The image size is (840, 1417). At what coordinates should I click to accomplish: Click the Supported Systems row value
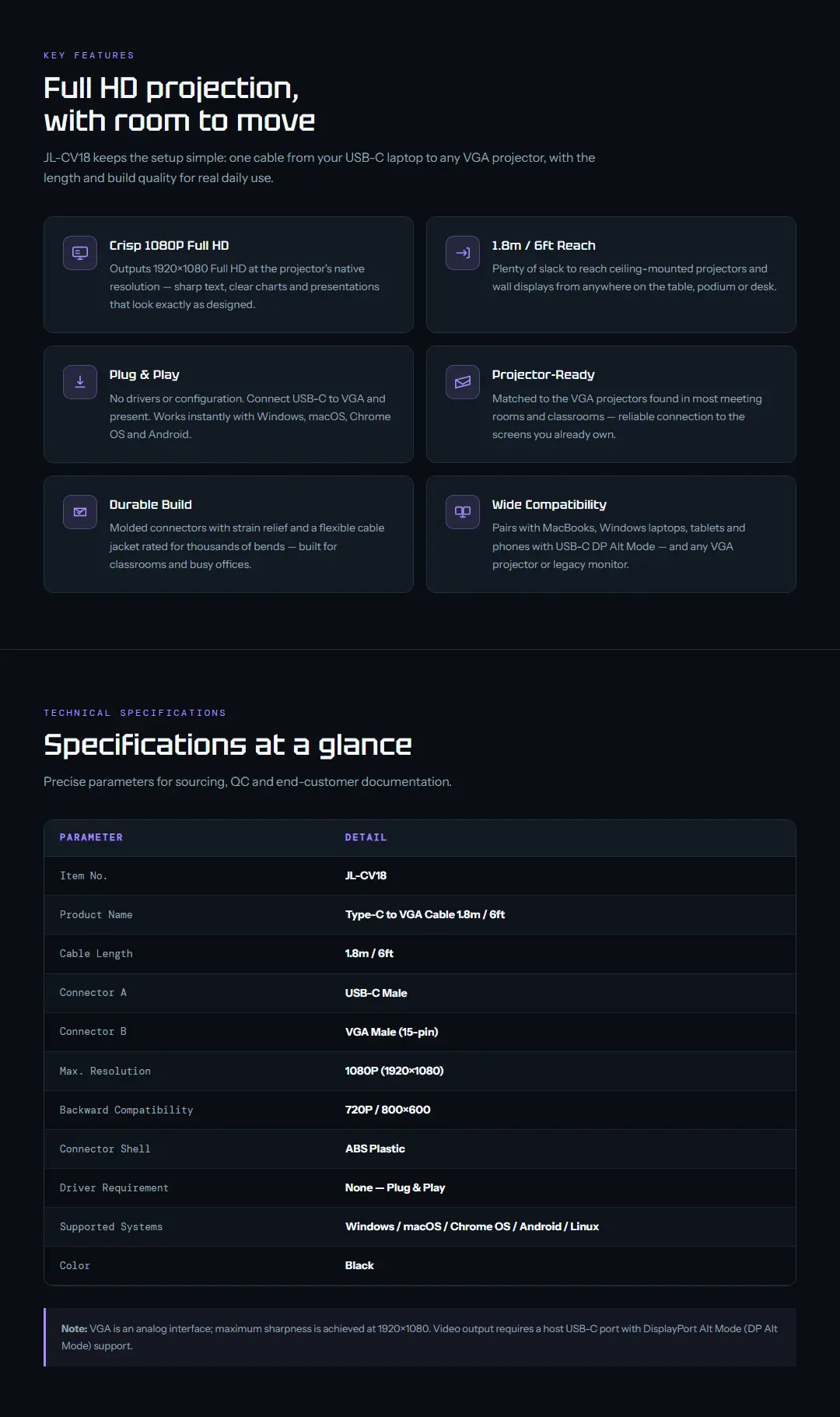click(472, 1226)
